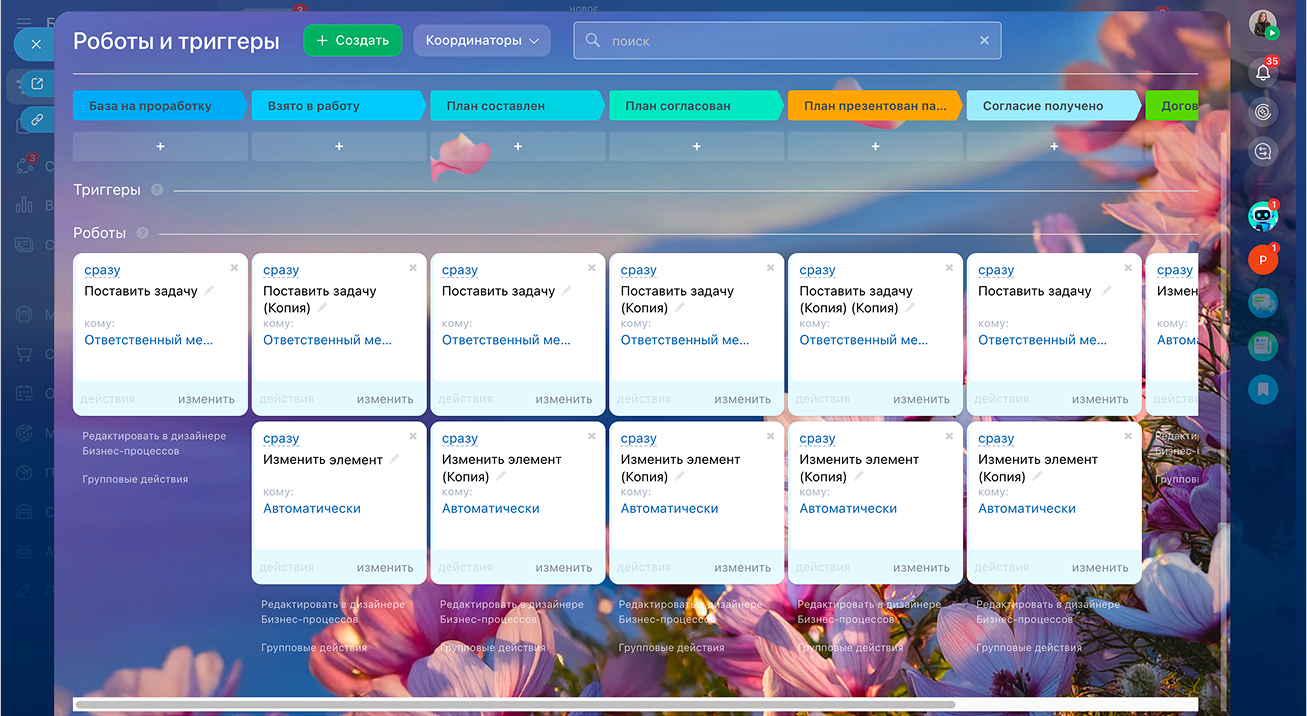Open the panel in a new window

[x=37, y=84]
